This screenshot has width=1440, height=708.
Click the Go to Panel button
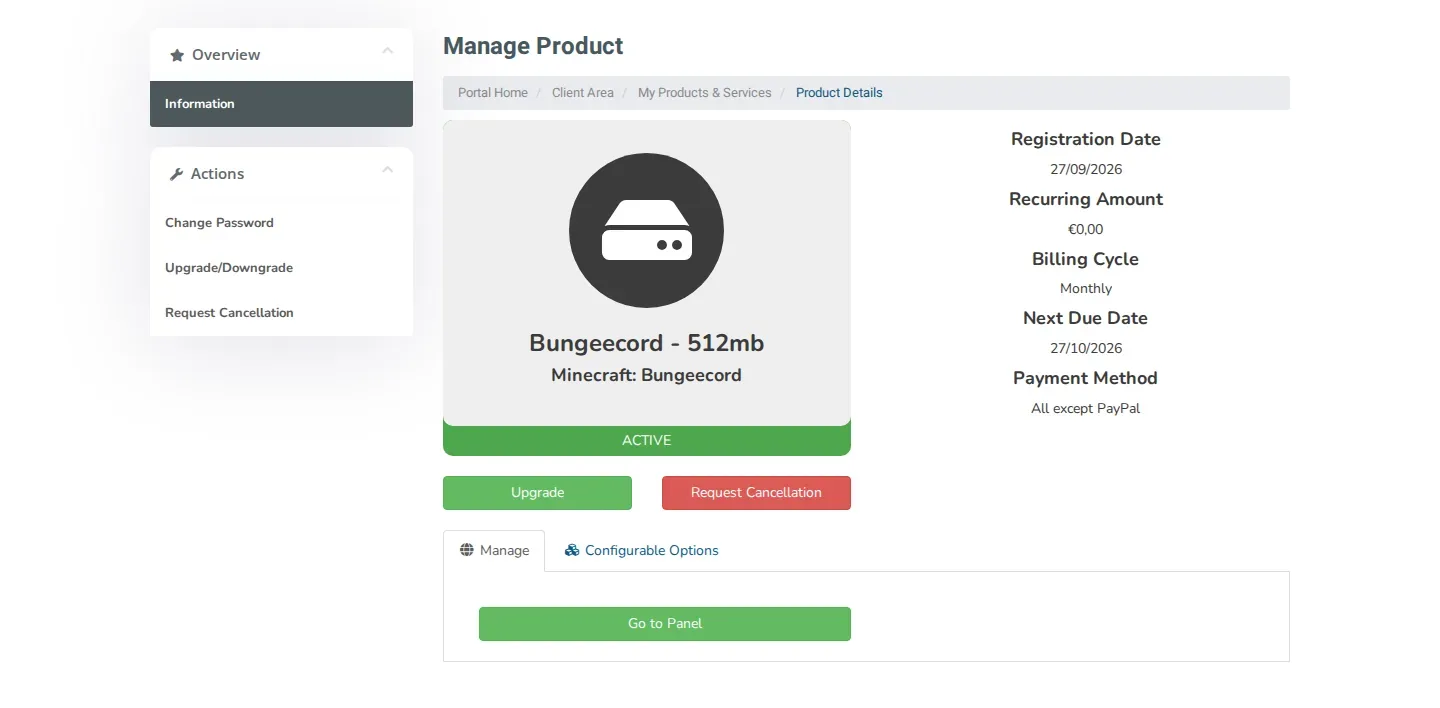tap(665, 624)
